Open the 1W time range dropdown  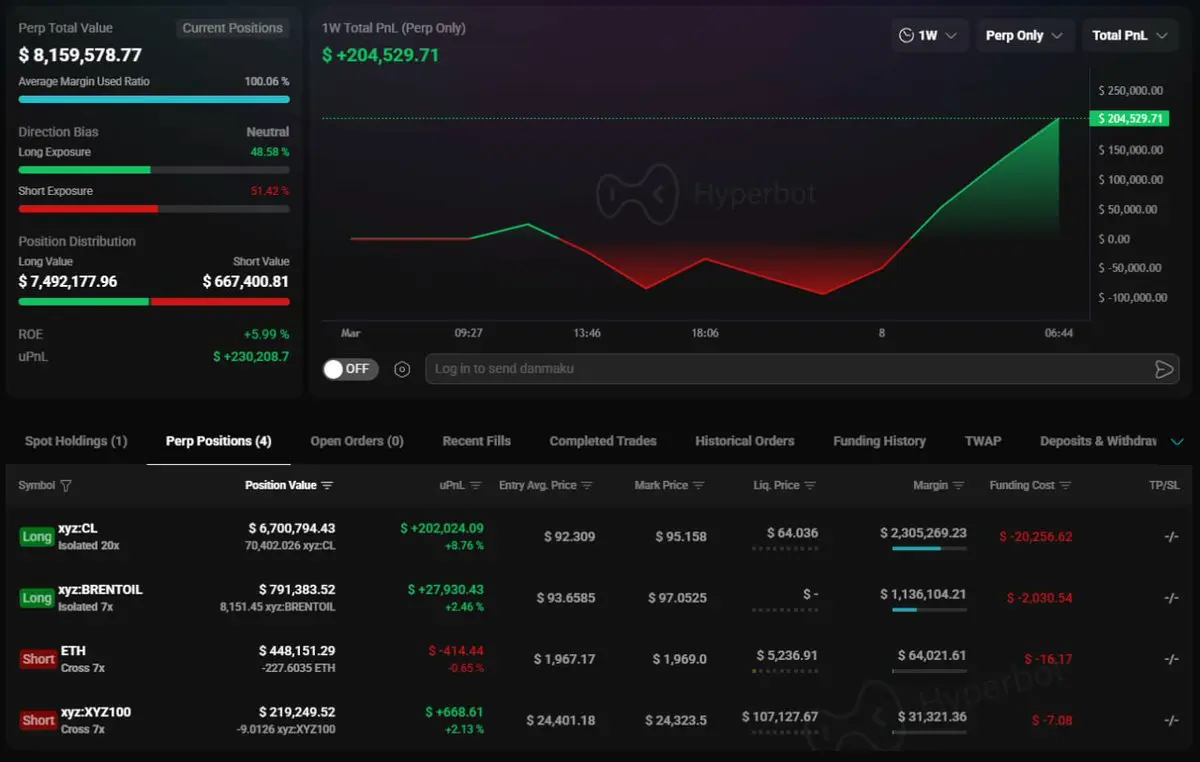929,35
